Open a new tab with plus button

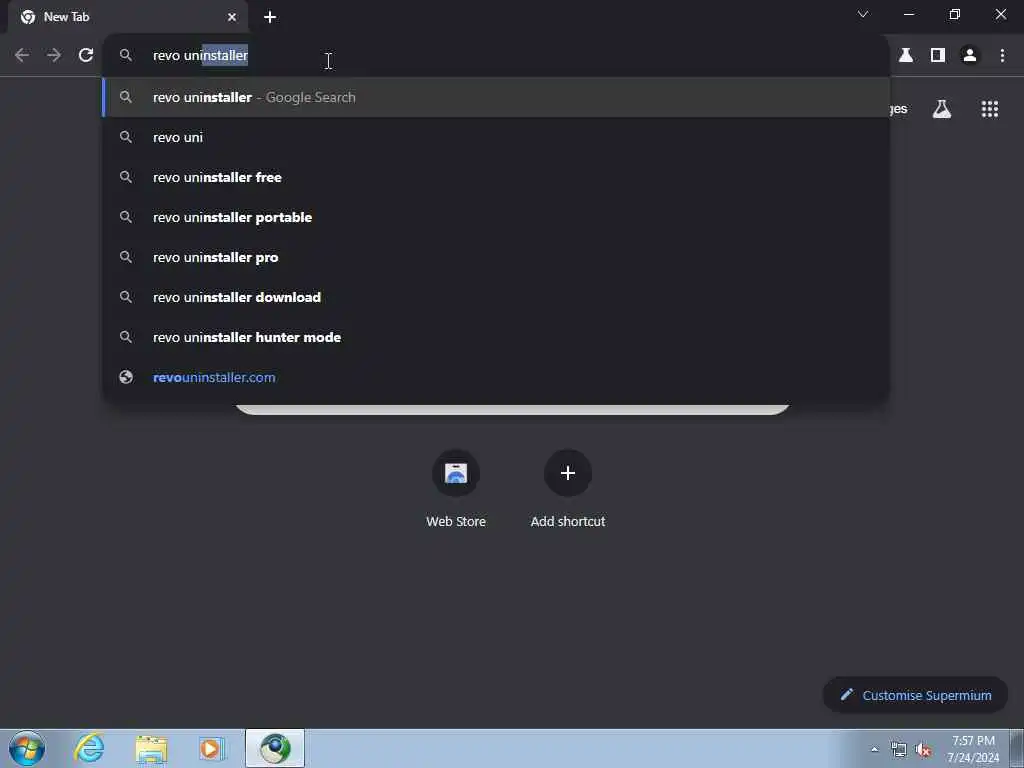tap(270, 17)
